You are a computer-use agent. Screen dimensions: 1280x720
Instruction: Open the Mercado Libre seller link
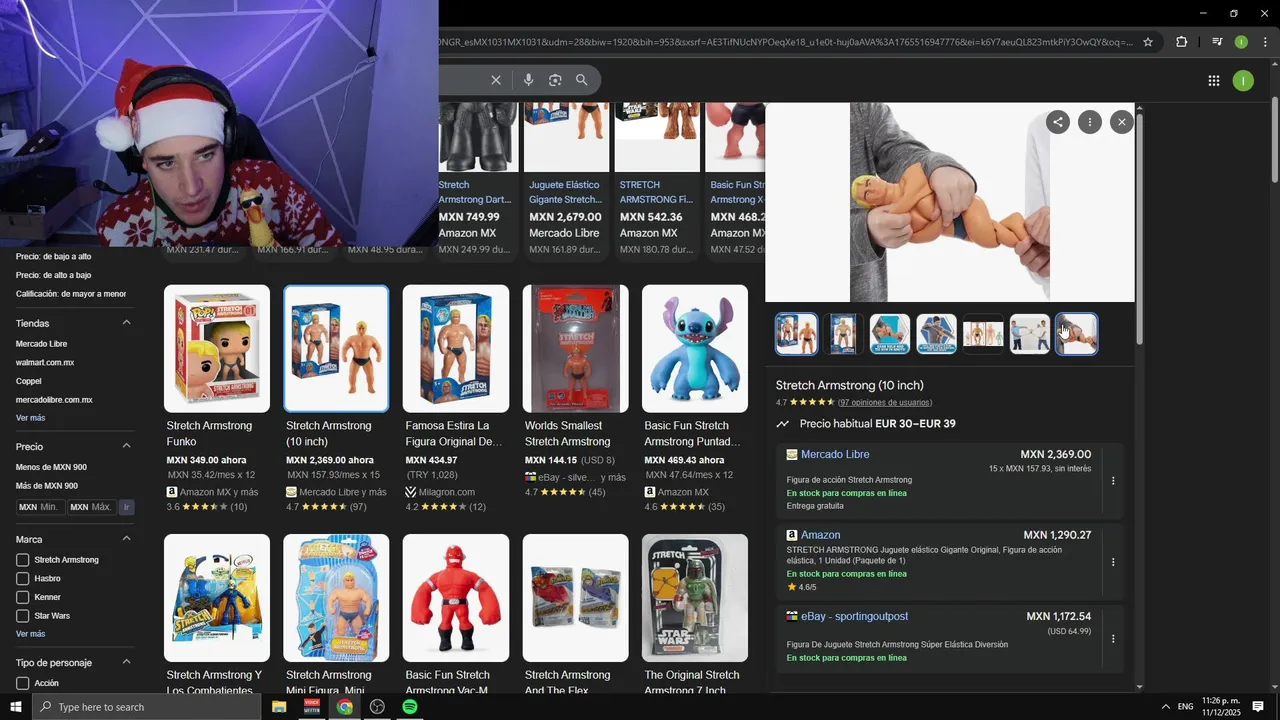click(x=835, y=454)
